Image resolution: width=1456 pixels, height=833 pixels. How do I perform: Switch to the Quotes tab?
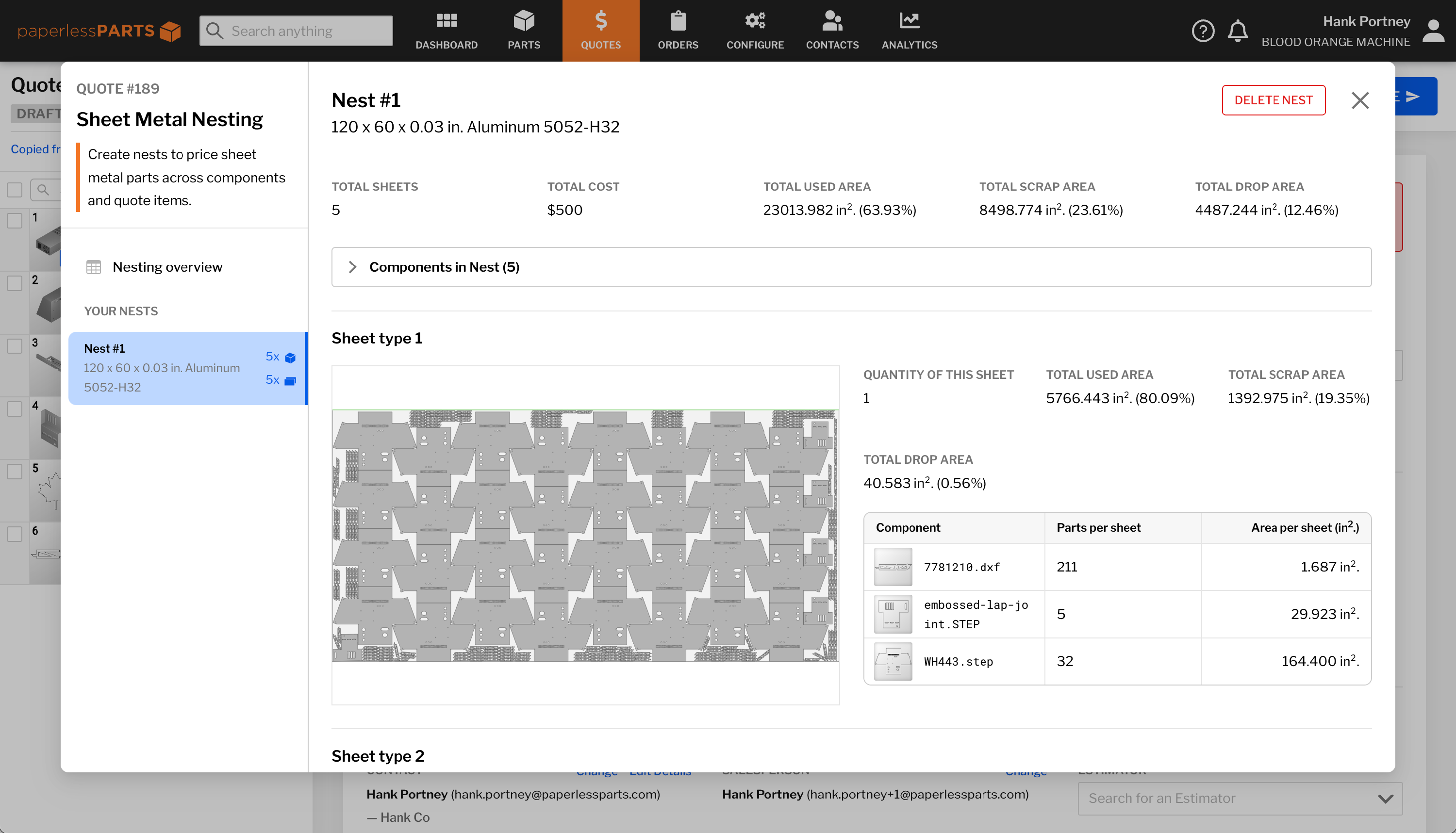(600, 30)
